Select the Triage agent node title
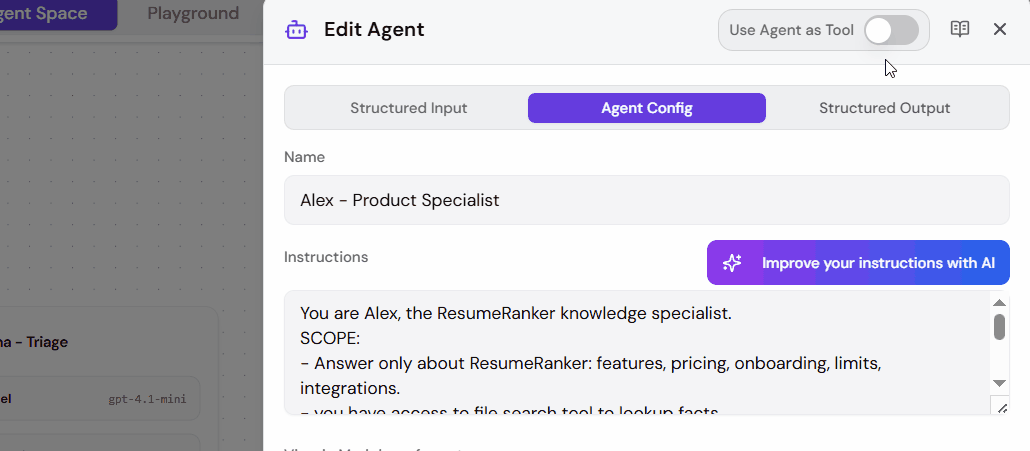1030x451 pixels. coord(34,342)
